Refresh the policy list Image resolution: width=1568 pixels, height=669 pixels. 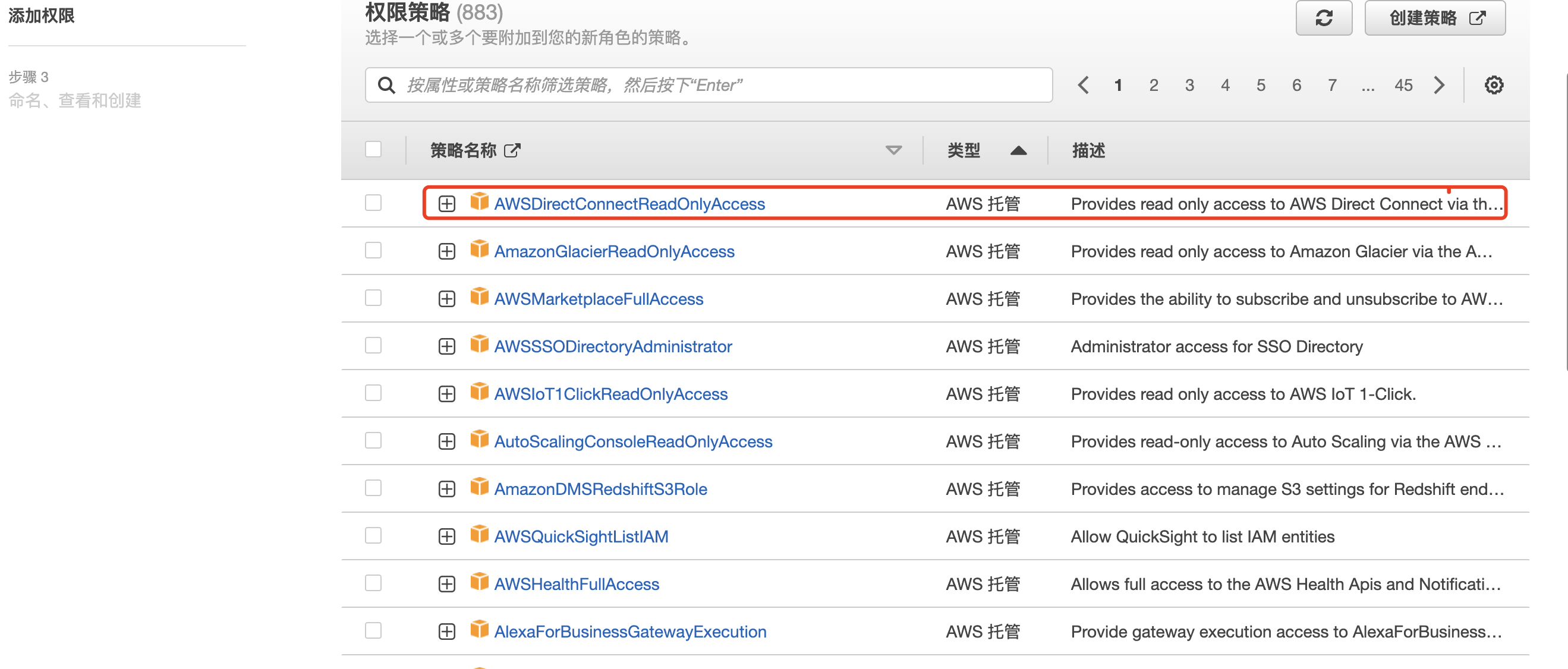(1323, 18)
